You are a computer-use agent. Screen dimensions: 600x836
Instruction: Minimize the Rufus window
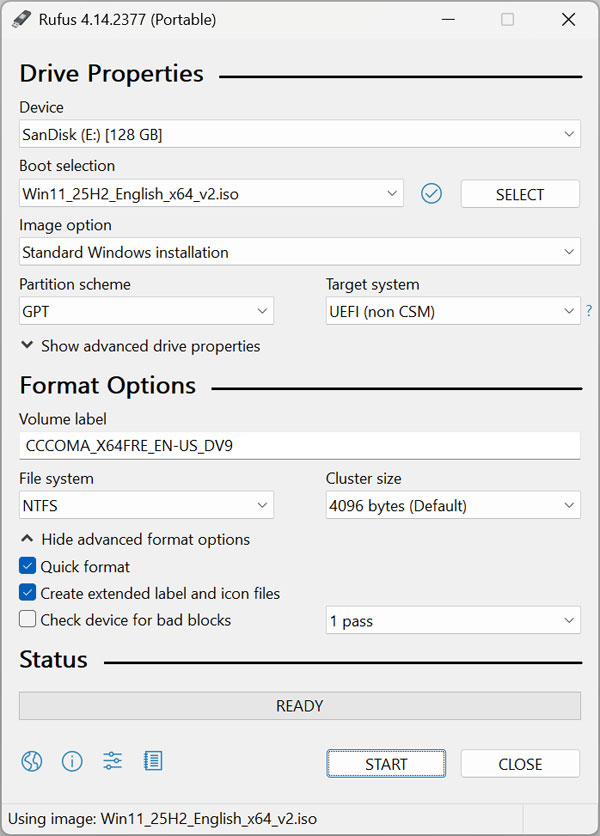[x=449, y=20]
